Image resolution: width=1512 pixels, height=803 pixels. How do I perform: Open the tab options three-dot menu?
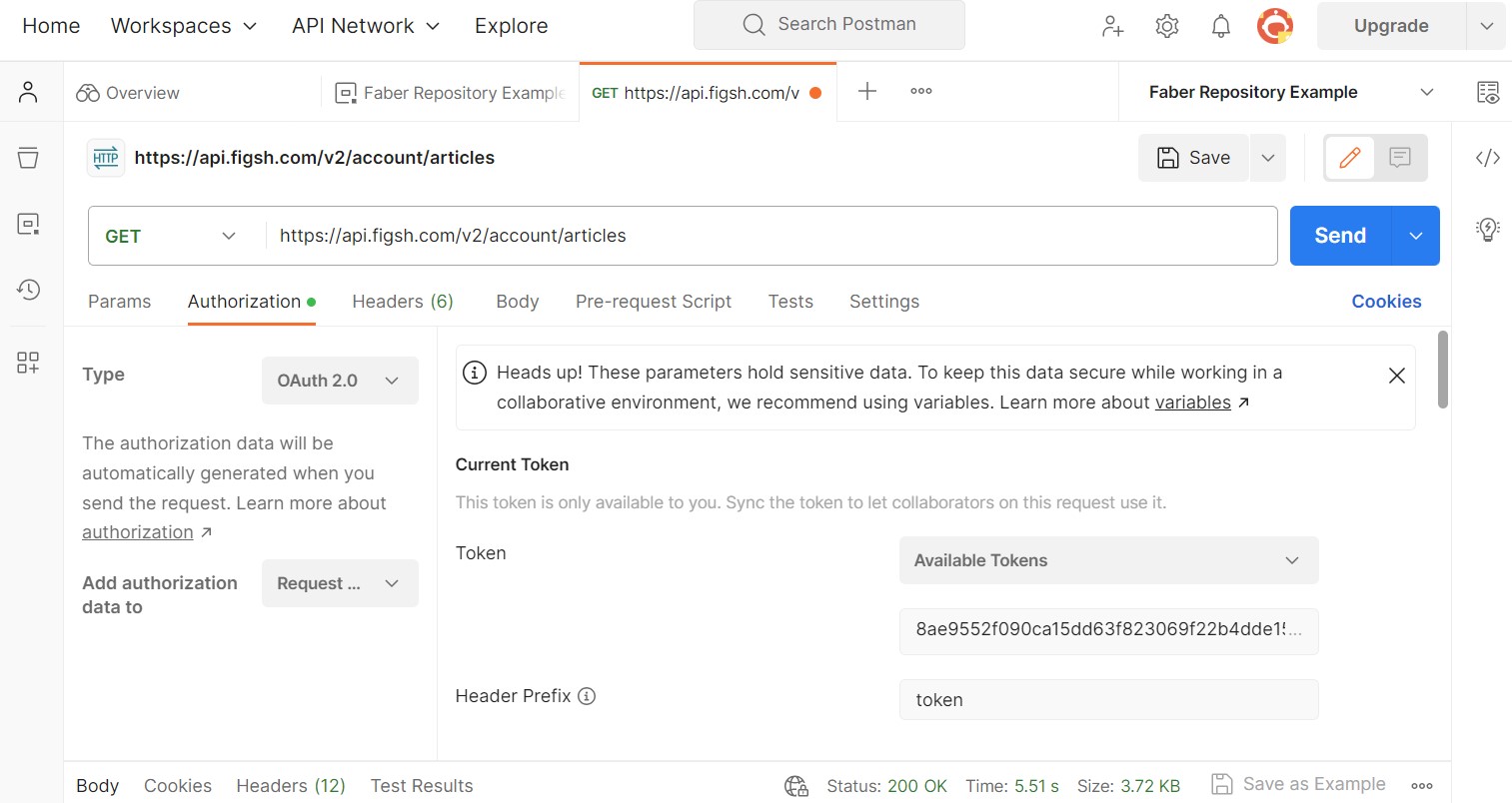[921, 91]
